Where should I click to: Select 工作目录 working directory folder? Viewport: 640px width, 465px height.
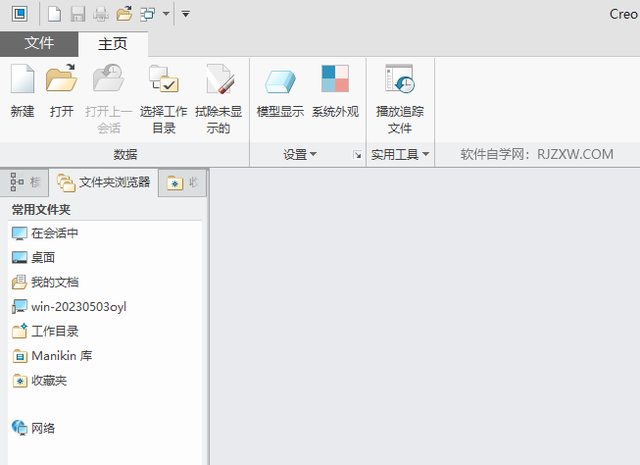[x=45, y=331]
